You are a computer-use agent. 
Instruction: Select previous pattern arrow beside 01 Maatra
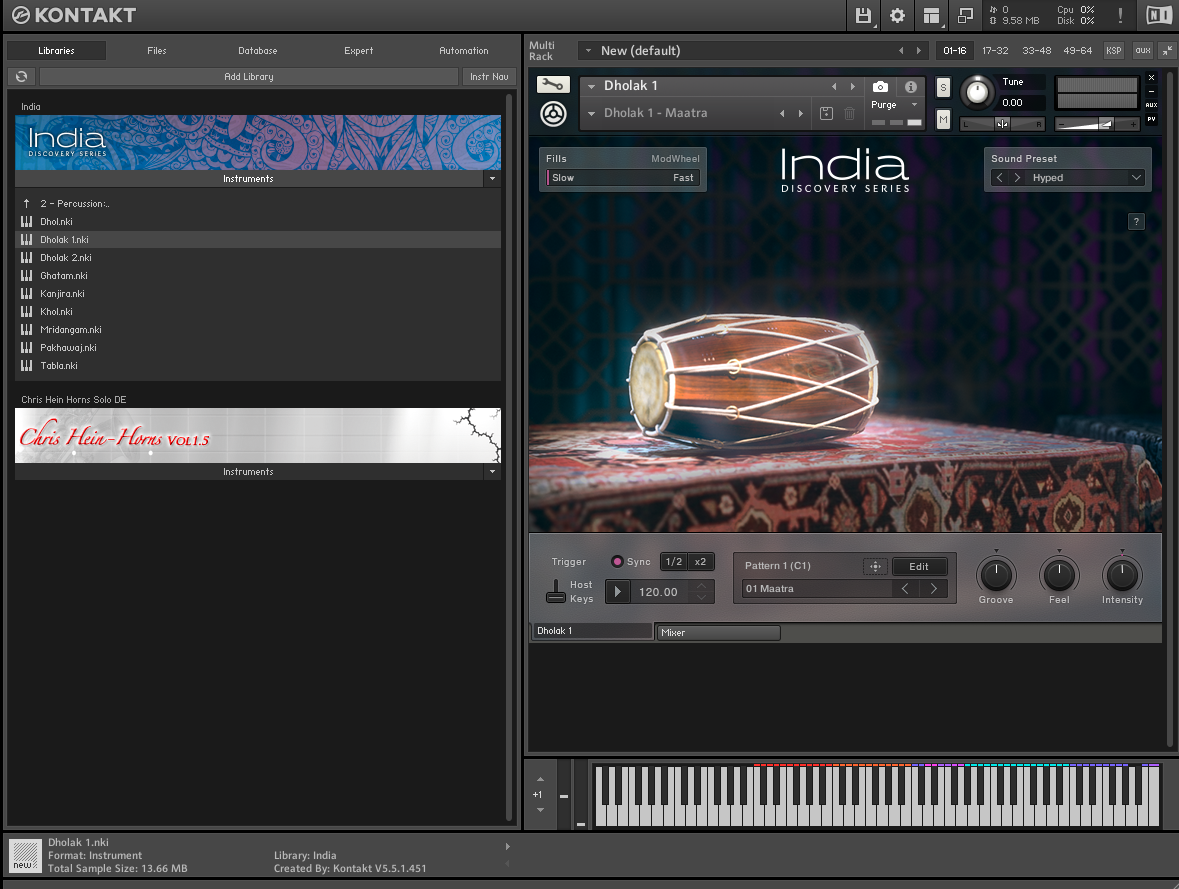click(x=905, y=589)
